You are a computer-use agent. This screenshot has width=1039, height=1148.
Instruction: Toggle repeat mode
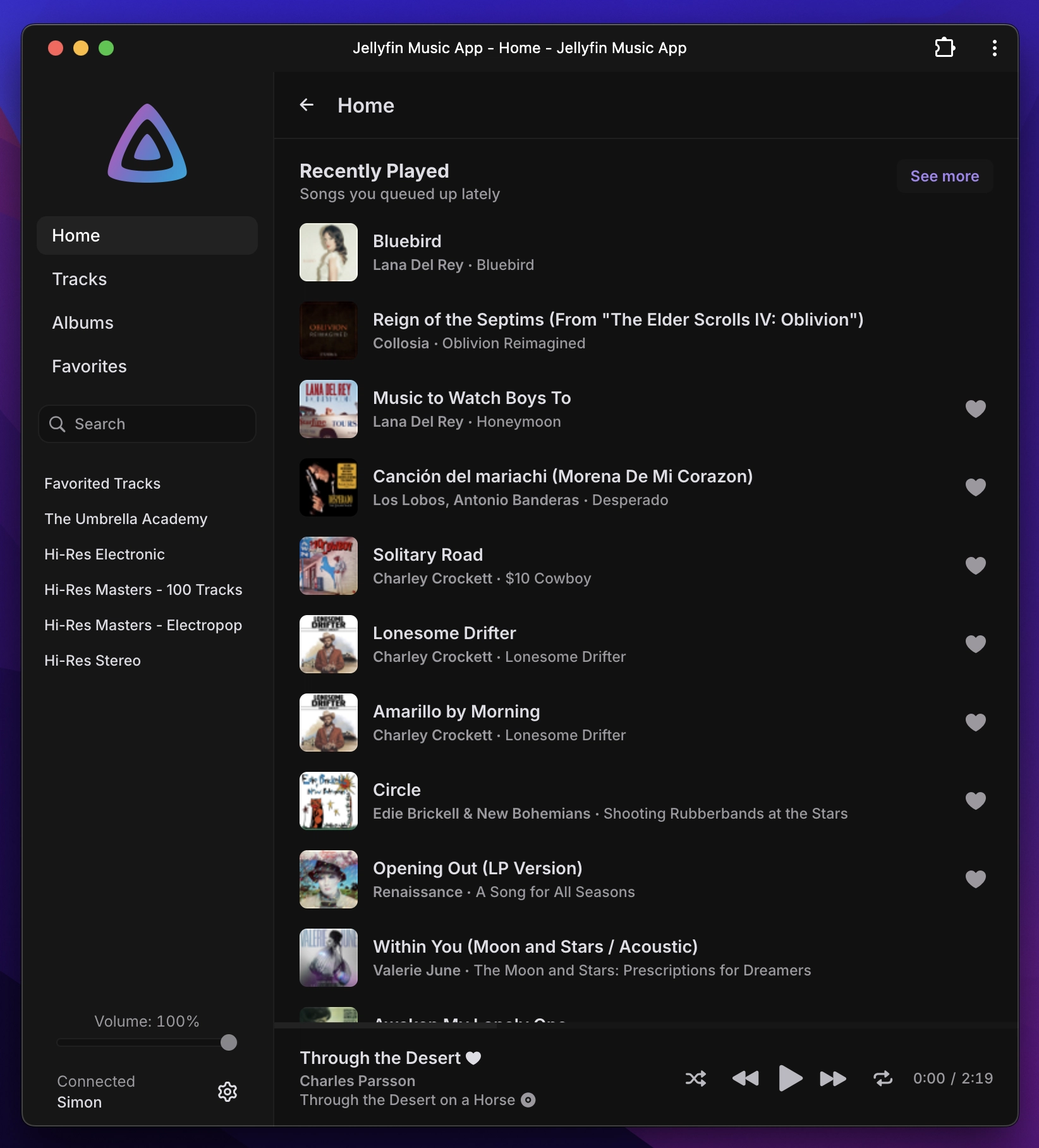coord(883,1078)
